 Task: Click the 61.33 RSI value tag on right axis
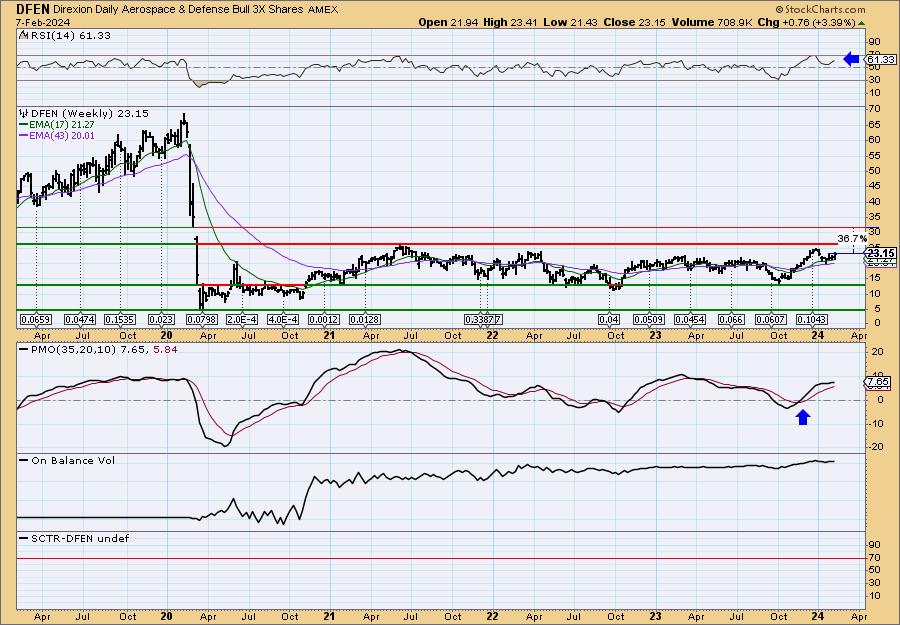tap(881, 59)
